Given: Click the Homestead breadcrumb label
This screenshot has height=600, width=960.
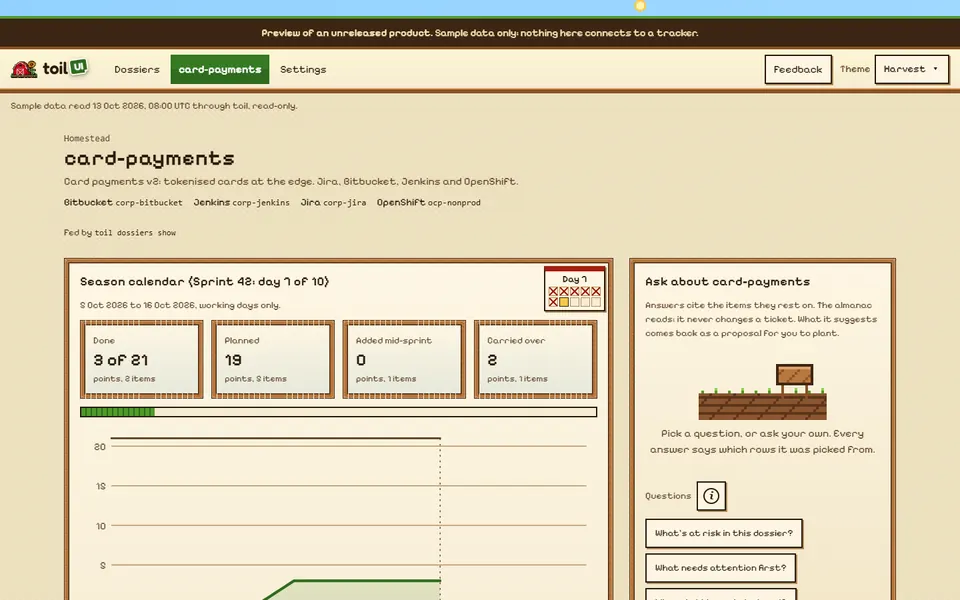Looking at the screenshot, I should click(x=87, y=138).
